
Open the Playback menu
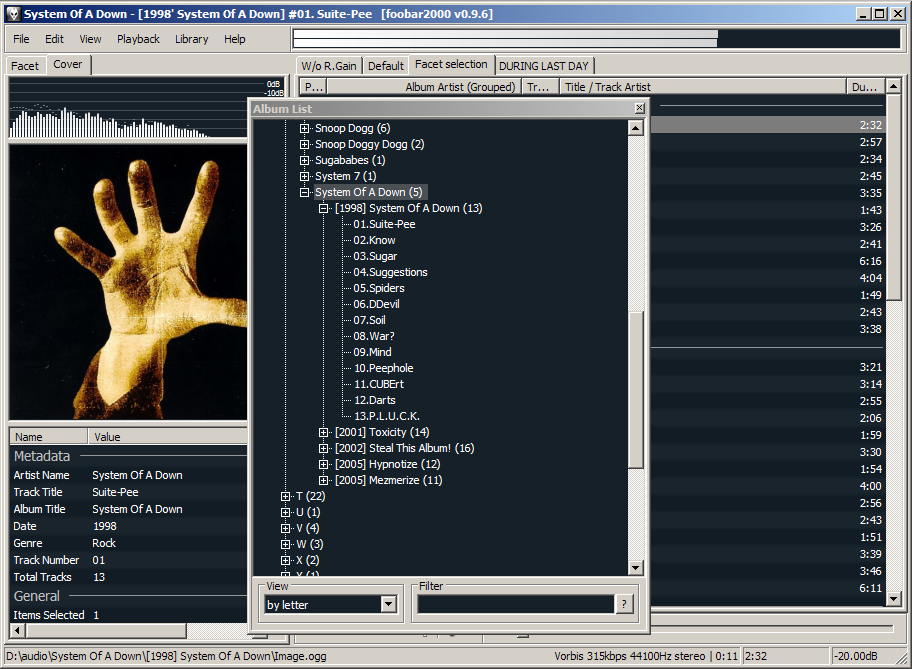138,39
